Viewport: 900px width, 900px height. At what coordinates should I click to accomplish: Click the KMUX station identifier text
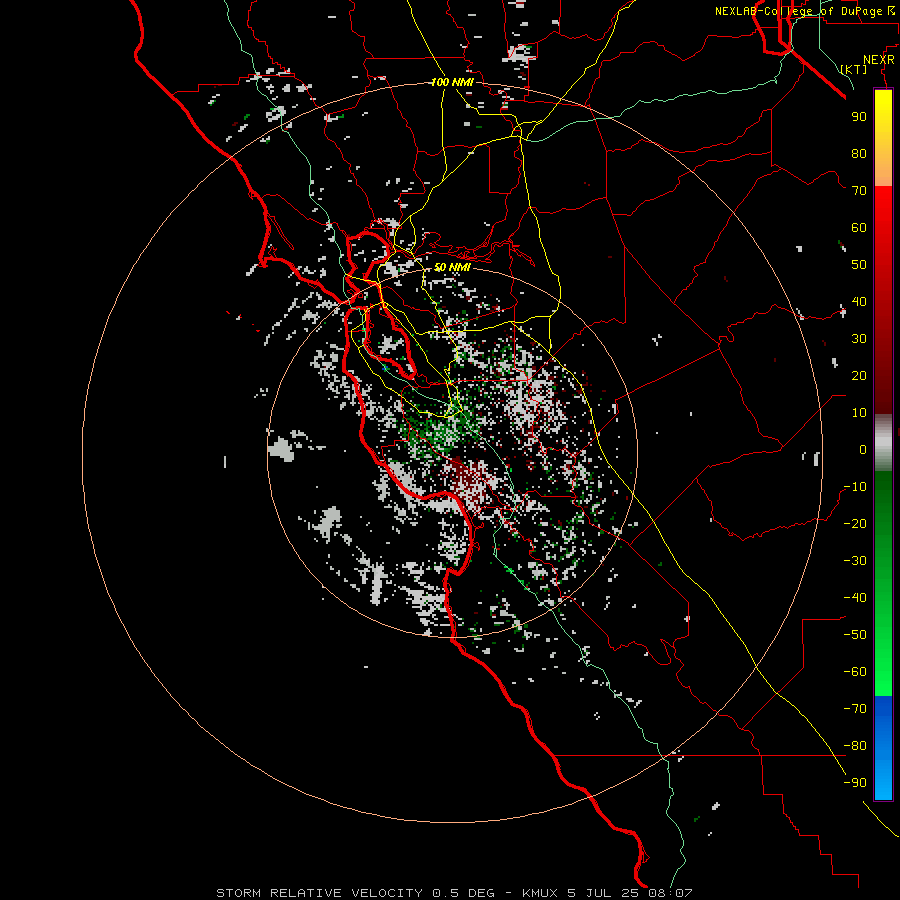(540, 893)
